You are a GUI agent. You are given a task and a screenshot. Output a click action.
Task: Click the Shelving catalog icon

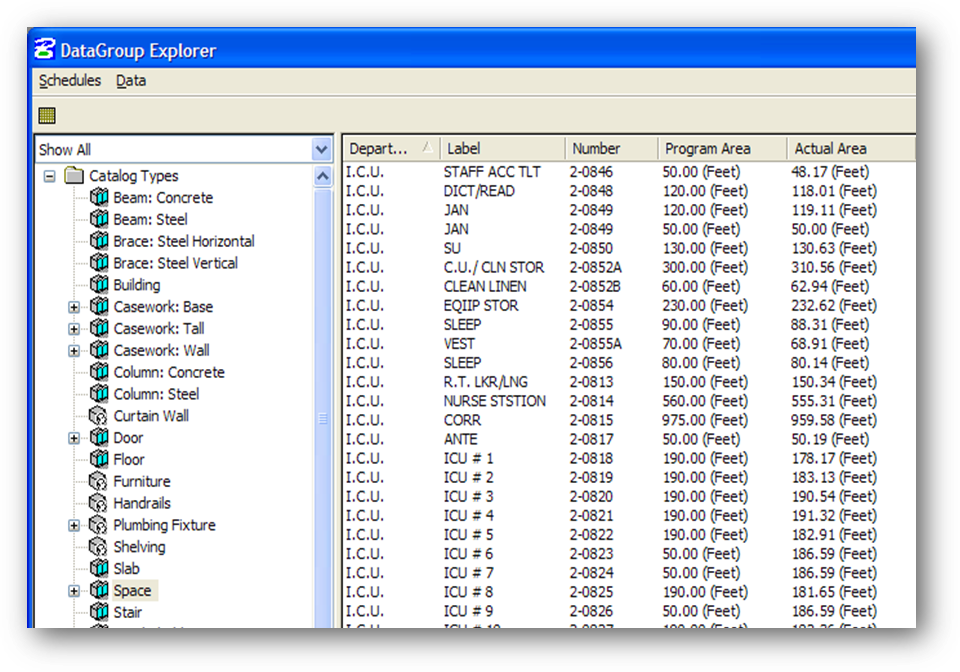[99, 547]
